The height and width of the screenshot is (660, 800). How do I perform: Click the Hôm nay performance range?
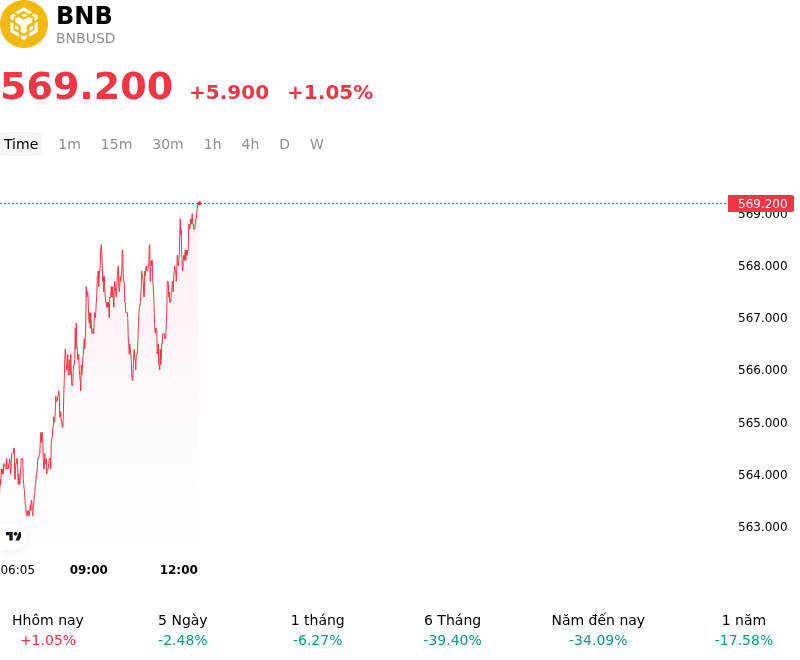point(48,630)
